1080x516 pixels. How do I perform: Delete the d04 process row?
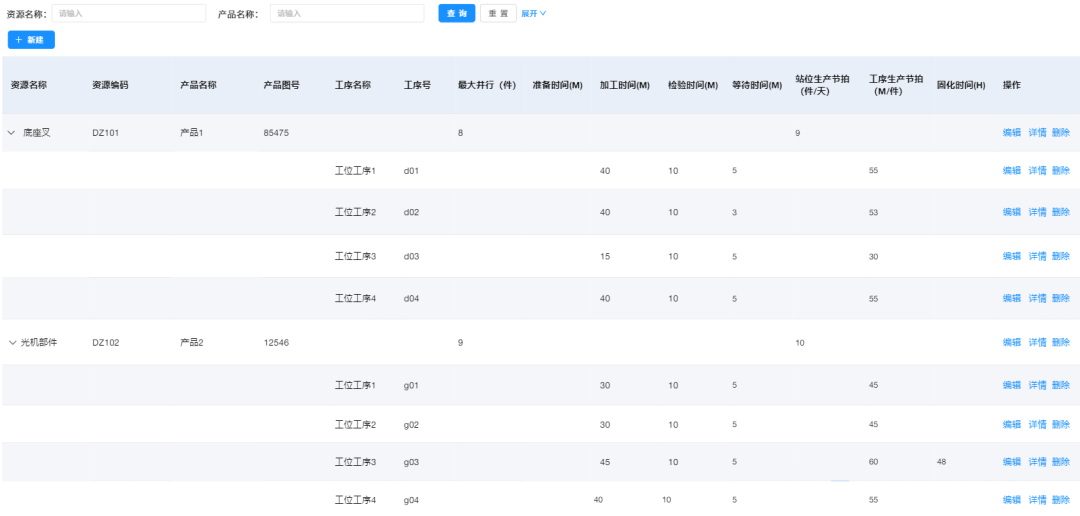[x=1061, y=298]
